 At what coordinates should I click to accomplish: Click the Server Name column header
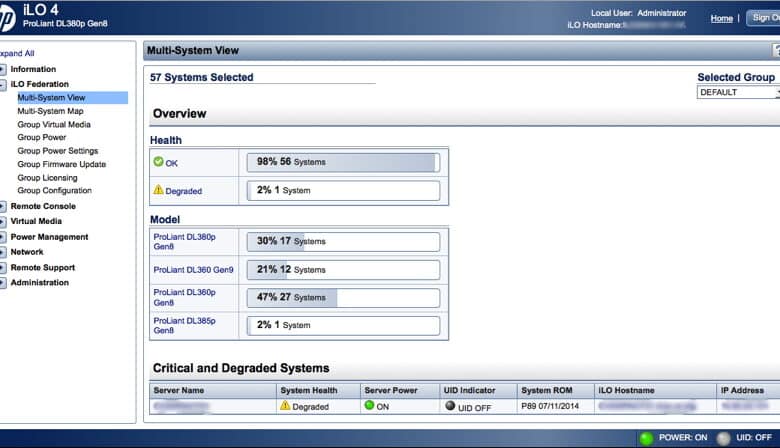pos(213,390)
